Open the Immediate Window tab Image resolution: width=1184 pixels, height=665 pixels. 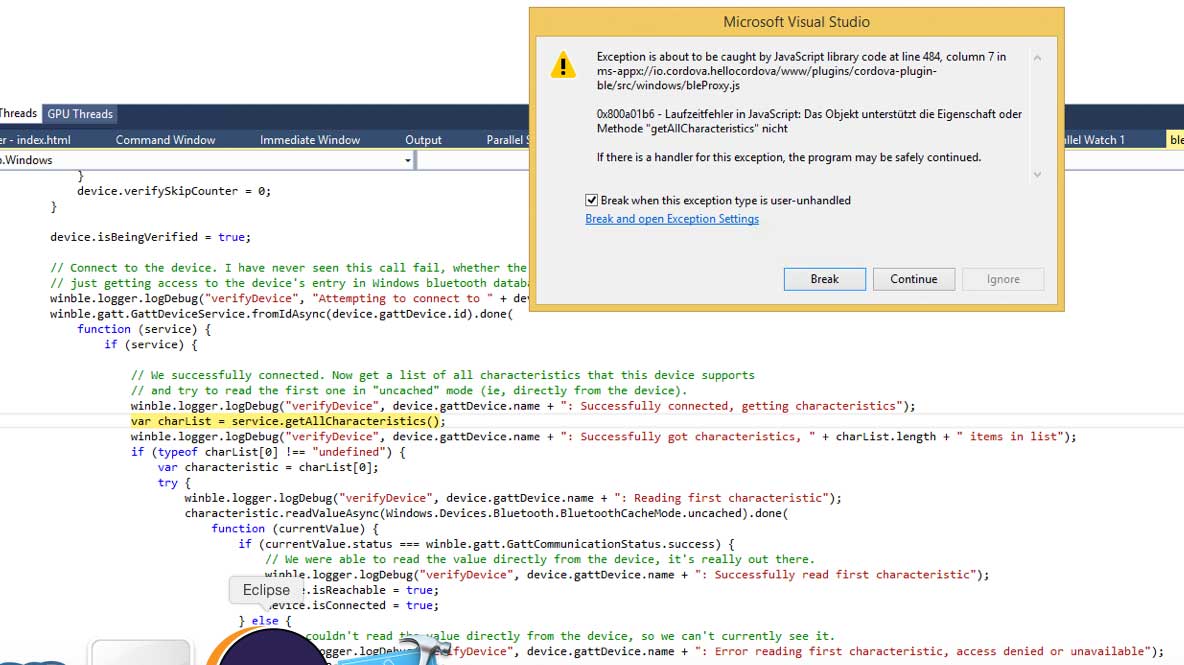coord(310,140)
